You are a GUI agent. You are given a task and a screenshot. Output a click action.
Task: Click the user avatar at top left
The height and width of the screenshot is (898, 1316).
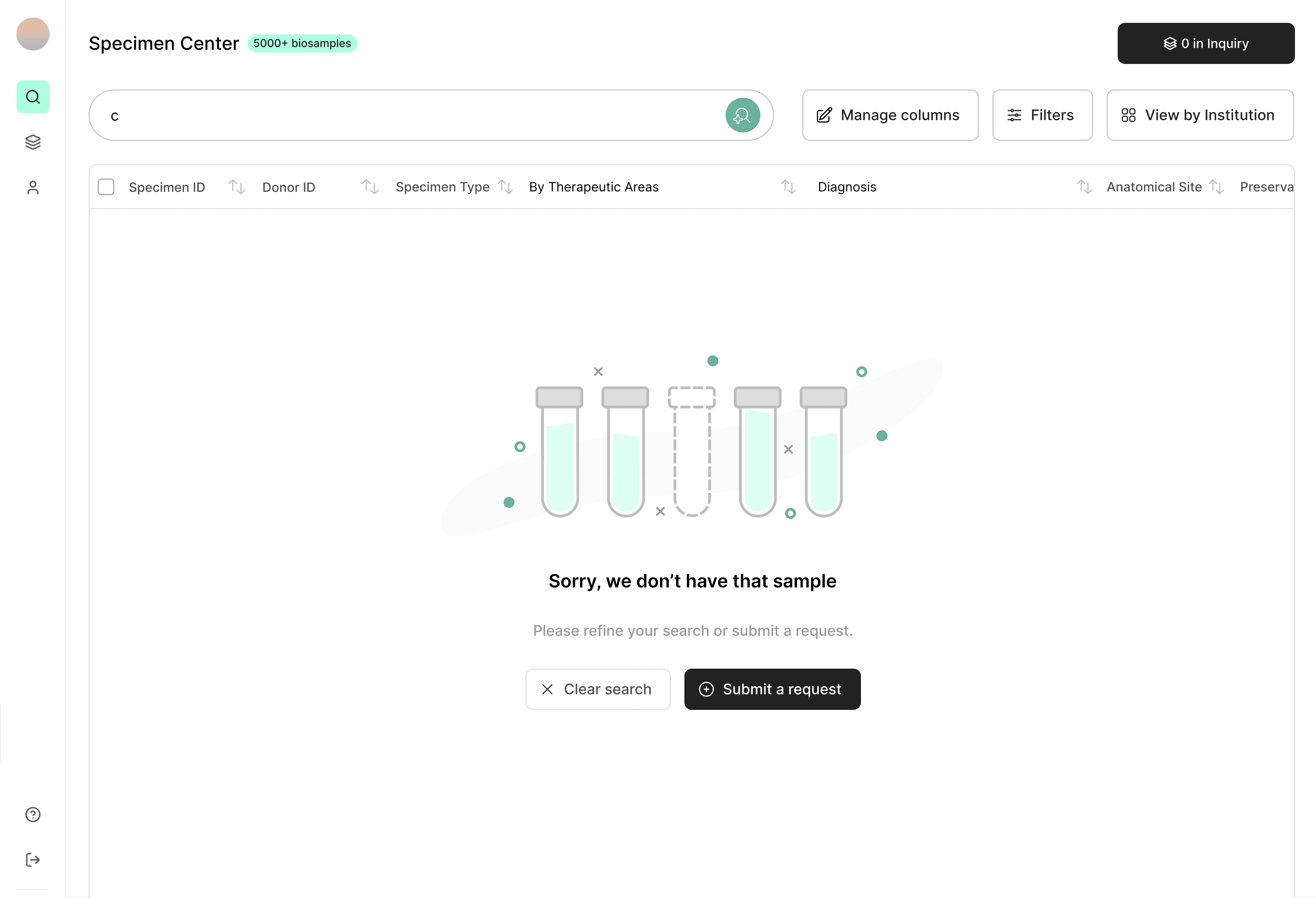[33, 34]
